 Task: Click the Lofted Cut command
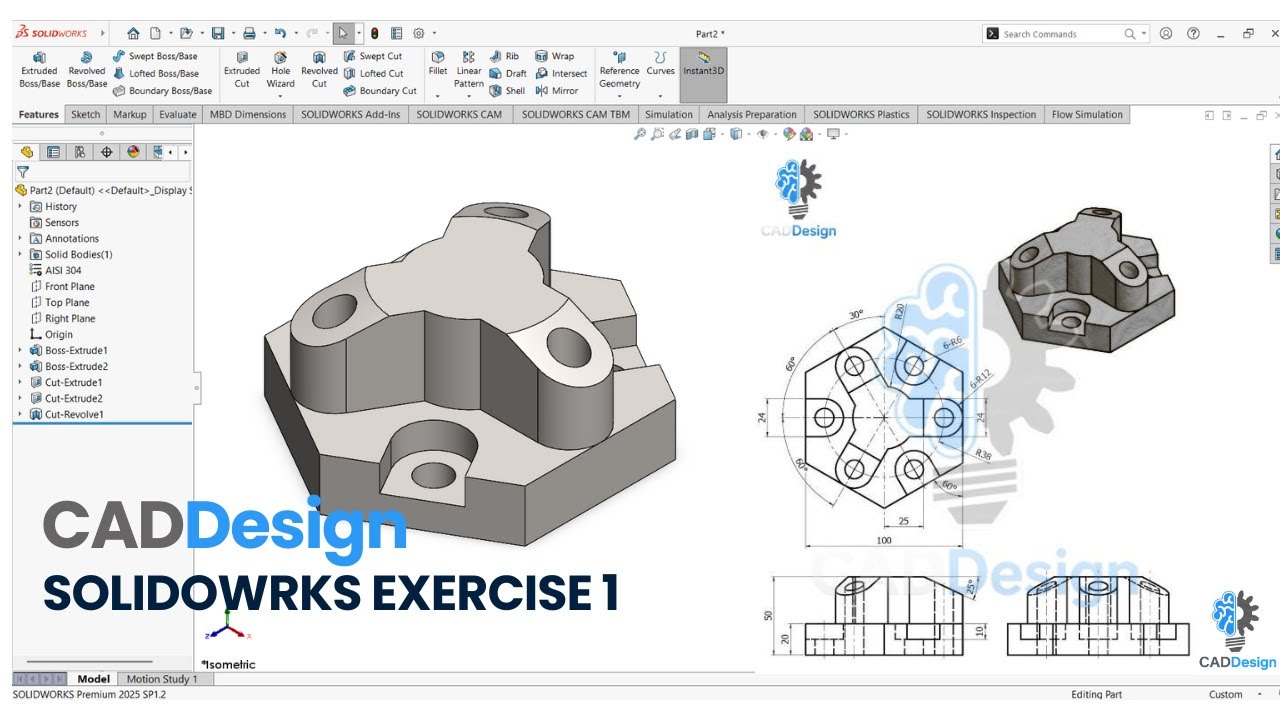pyautogui.click(x=373, y=73)
